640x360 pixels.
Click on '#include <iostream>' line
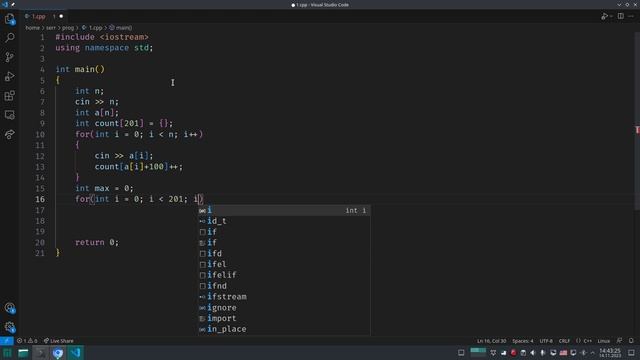(102, 37)
